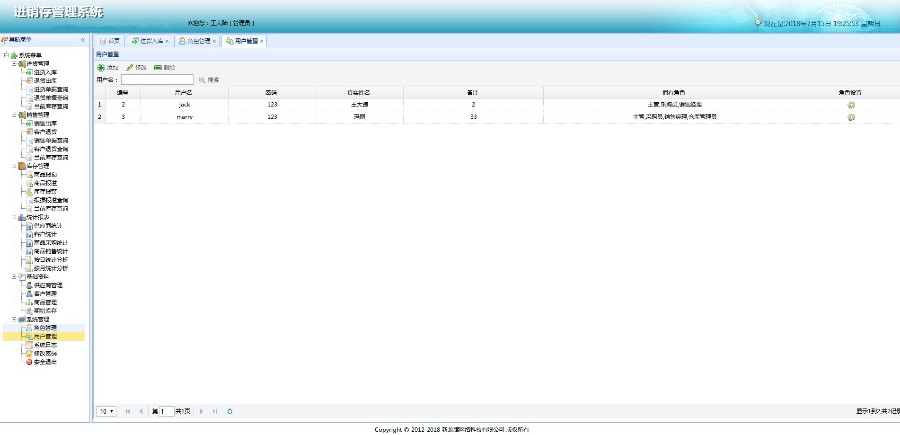Select the jack username cell
This screenshot has width=900, height=435.
click(x=184, y=104)
